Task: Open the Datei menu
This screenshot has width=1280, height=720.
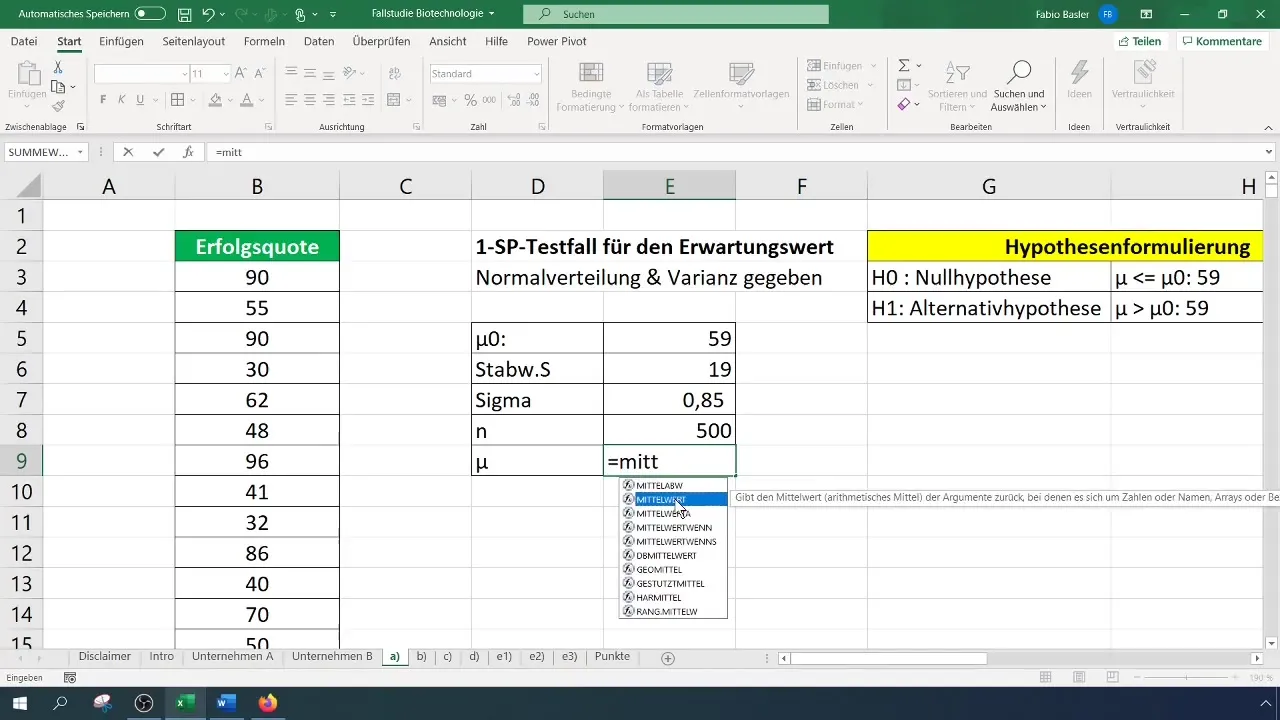Action: click(24, 41)
